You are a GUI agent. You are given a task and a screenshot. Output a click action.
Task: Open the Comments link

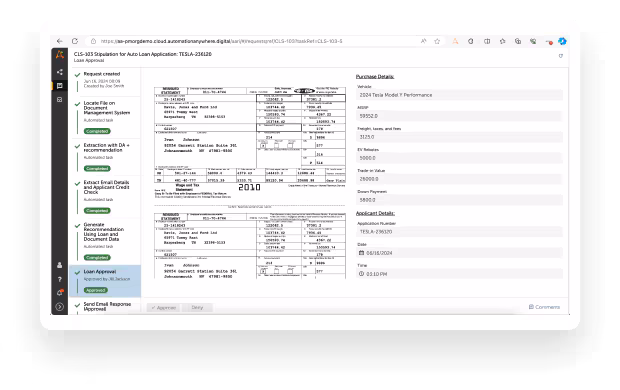pos(544,307)
